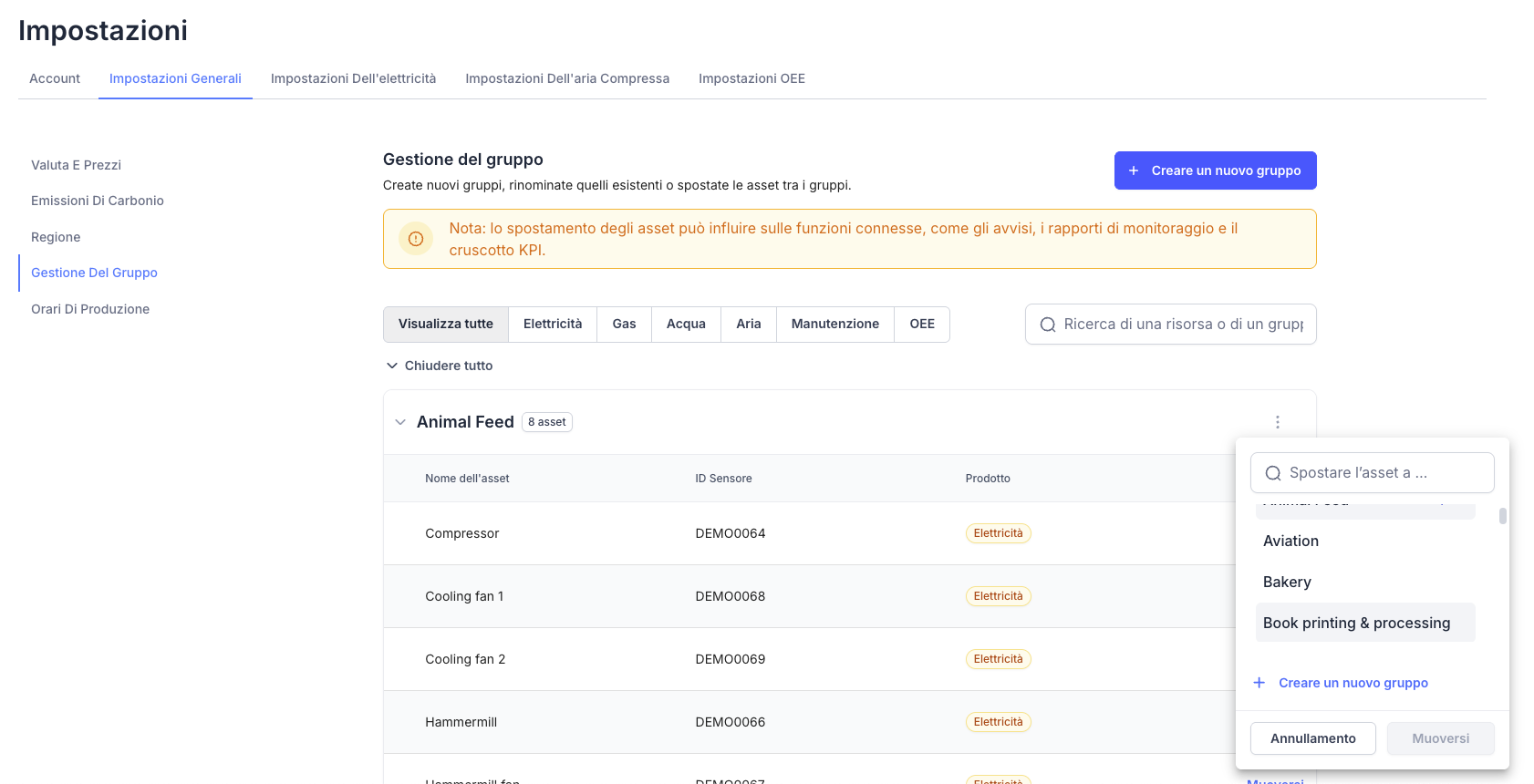The height and width of the screenshot is (784, 1534).
Task: Click the plus icon beside popup create group
Action: coord(1259,683)
